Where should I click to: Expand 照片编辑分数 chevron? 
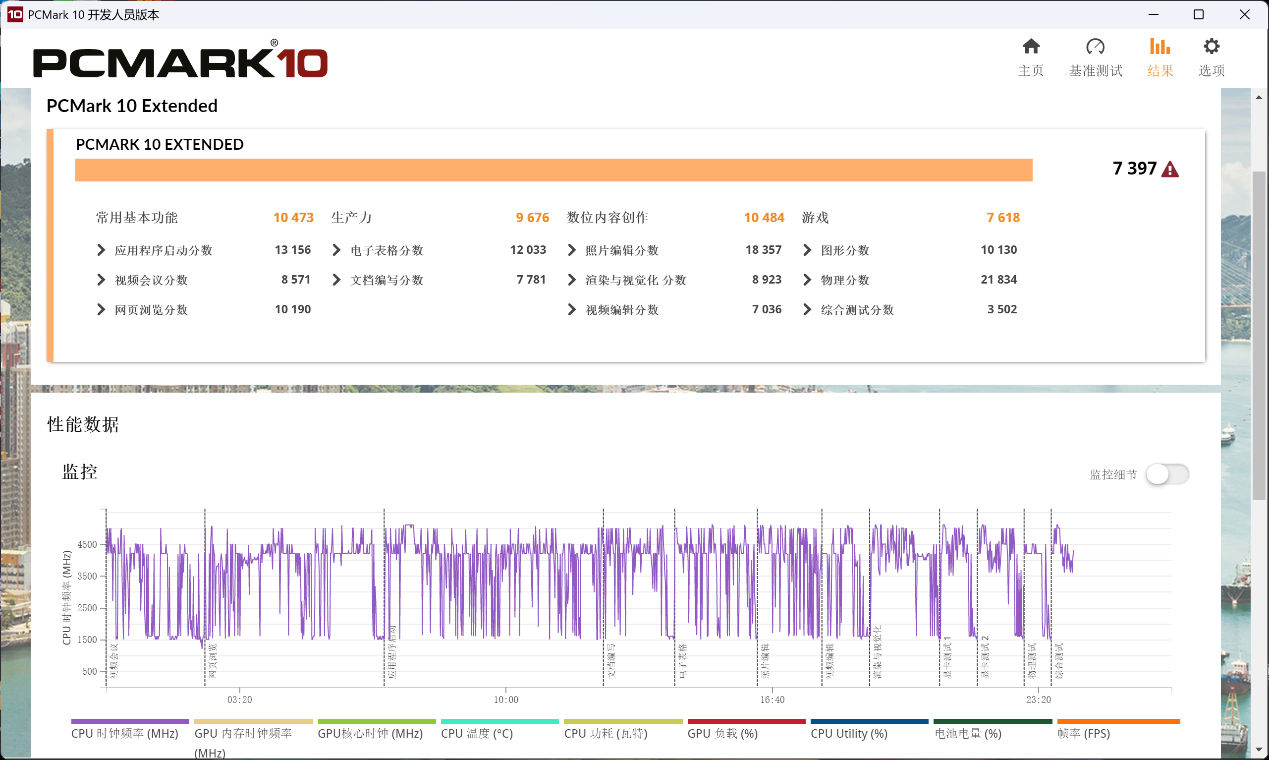[x=572, y=250]
